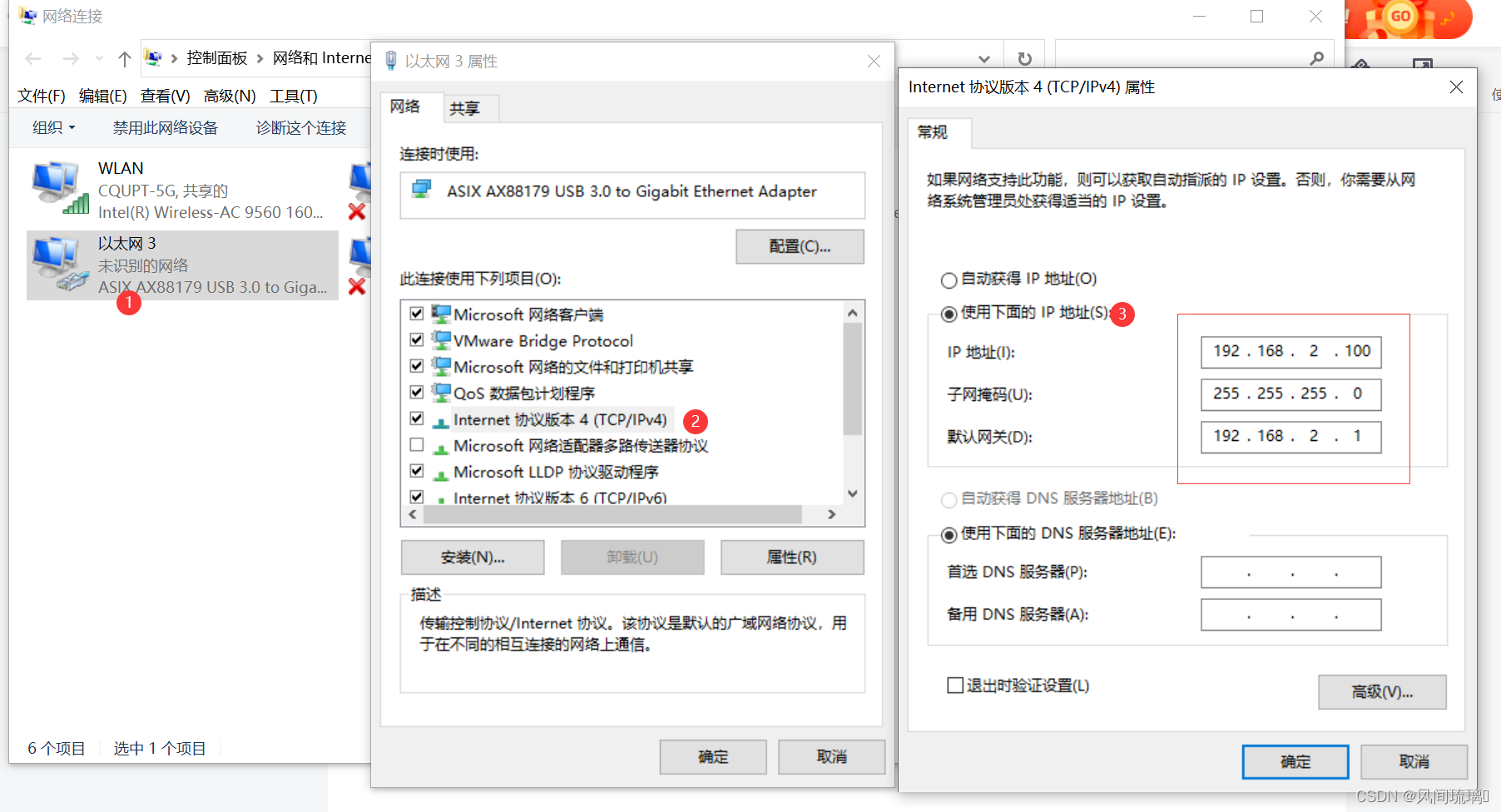Click the 高级(V)... button
Image resolution: width=1501 pixels, height=812 pixels.
(1382, 692)
